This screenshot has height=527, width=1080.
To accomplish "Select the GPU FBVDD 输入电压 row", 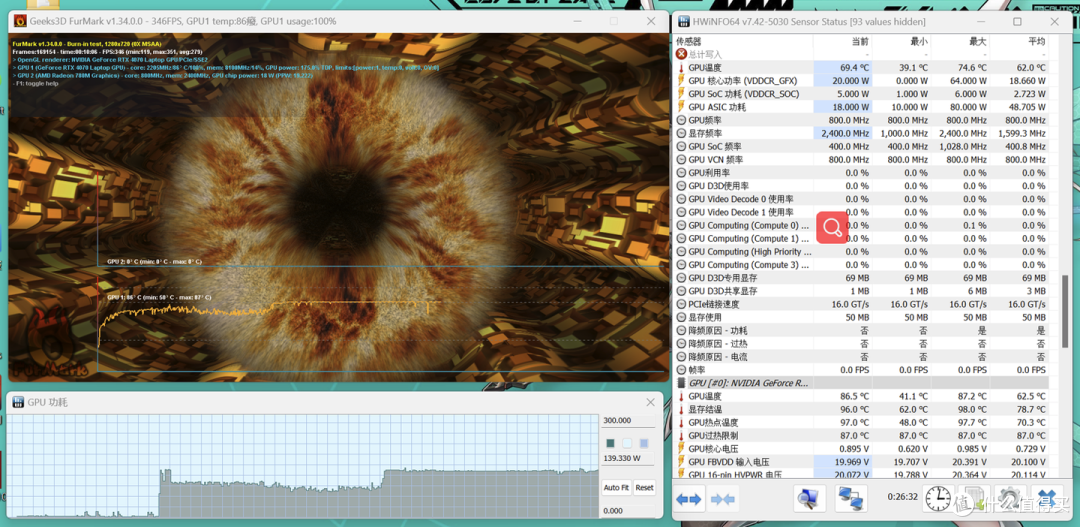I will 862,462.
